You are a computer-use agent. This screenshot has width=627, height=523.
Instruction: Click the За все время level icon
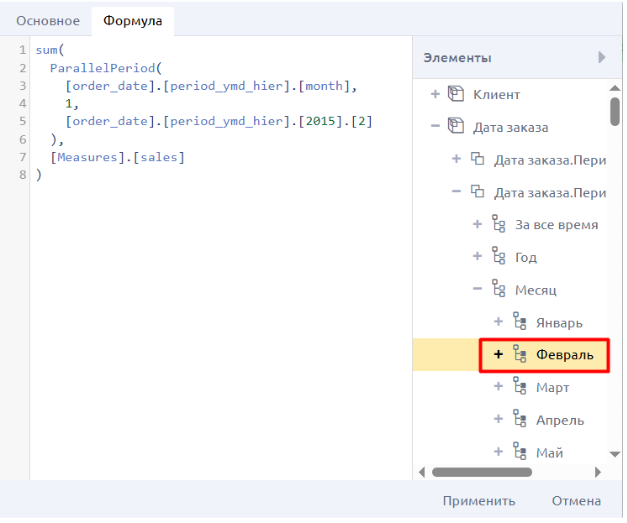tap(498, 224)
